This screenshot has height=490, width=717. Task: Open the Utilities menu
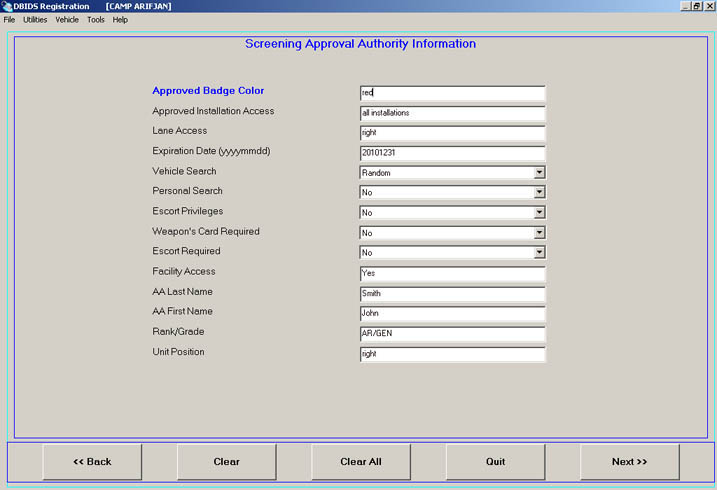35,19
